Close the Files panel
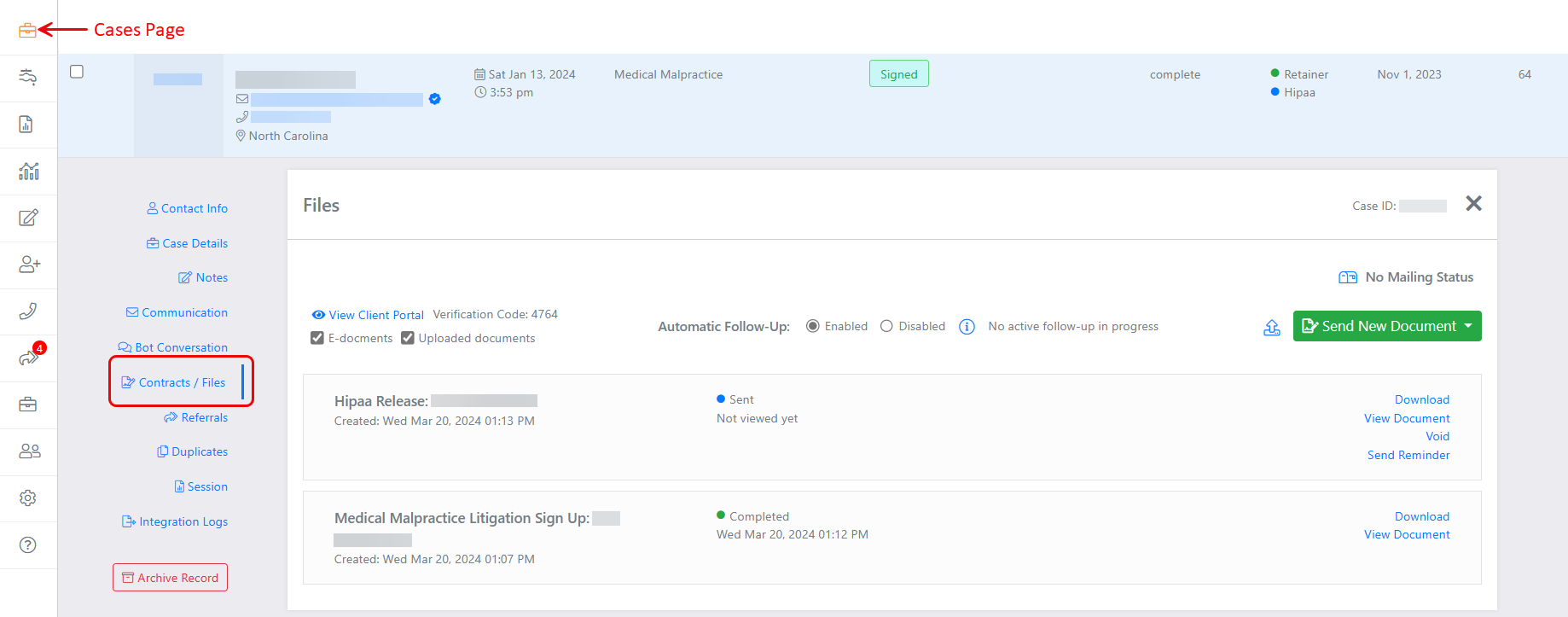The width and height of the screenshot is (1568, 617). tap(1473, 203)
